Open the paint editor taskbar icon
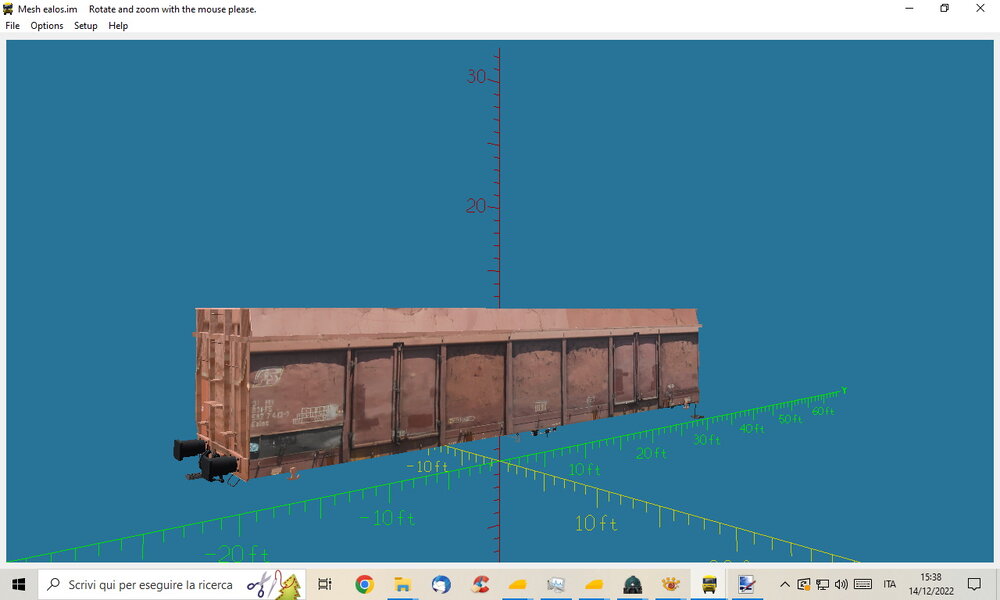The width and height of the screenshot is (1000, 600). pyautogui.click(x=747, y=584)
